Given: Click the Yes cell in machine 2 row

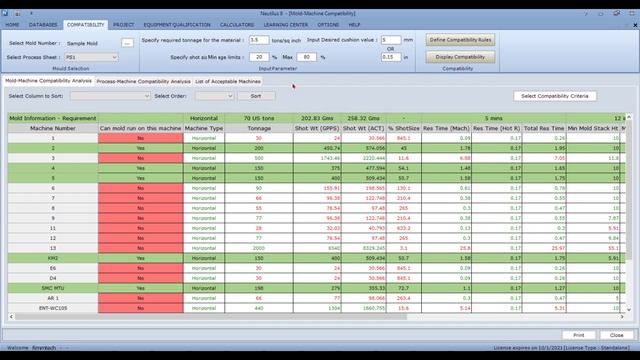Looking at the screenshot, I should (x=140, y=148).
